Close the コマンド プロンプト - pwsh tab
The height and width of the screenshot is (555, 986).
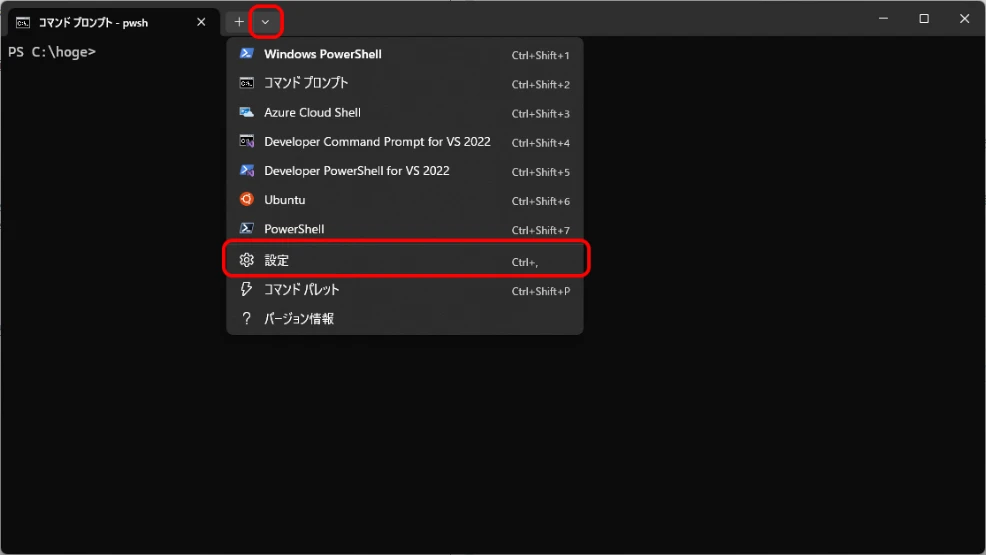coord(201,22)
